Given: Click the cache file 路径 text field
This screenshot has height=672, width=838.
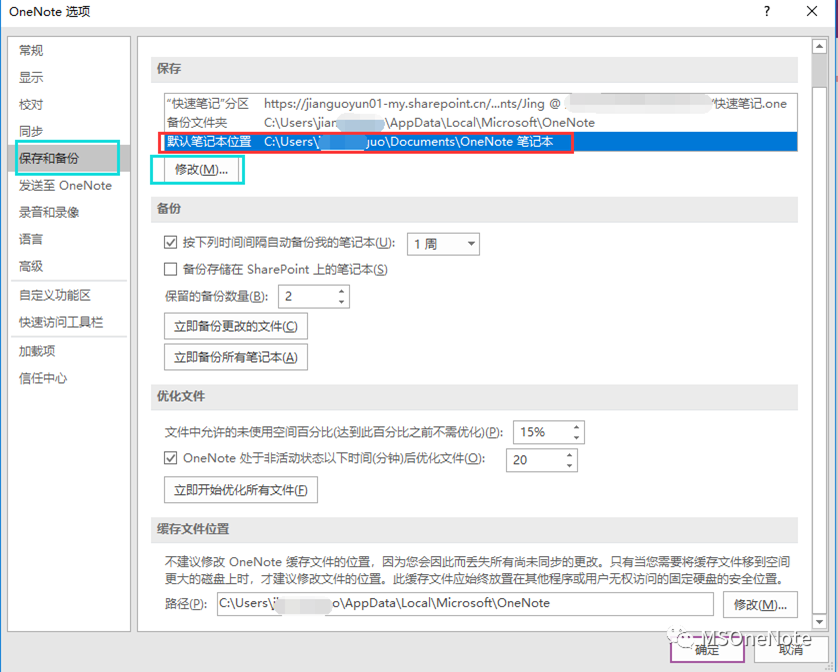Looking at the screenshot, I should (x=465, y=604).
